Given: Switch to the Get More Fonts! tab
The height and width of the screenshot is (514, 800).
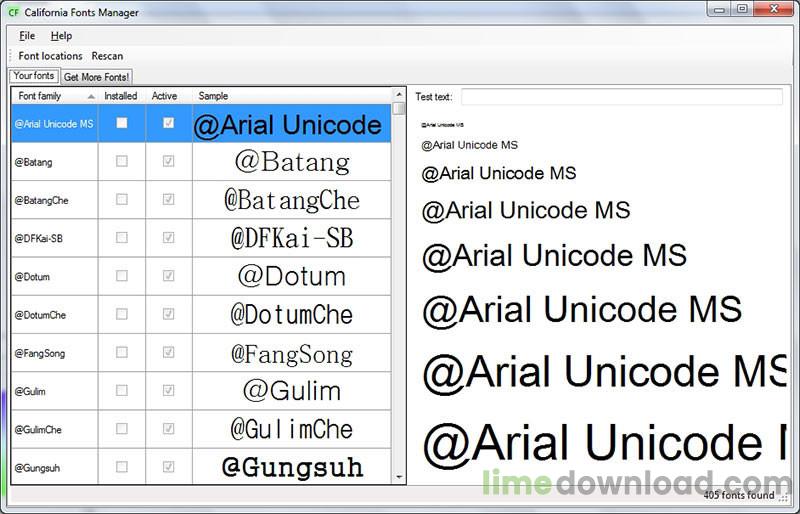Looking at the screenshot, I should [x=96, y=77].
